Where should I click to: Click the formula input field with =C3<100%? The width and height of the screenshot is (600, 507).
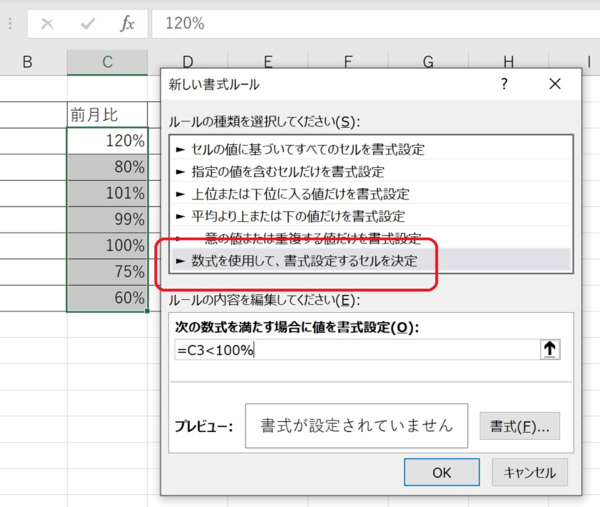pyautogui.click(x=350, y=349)
